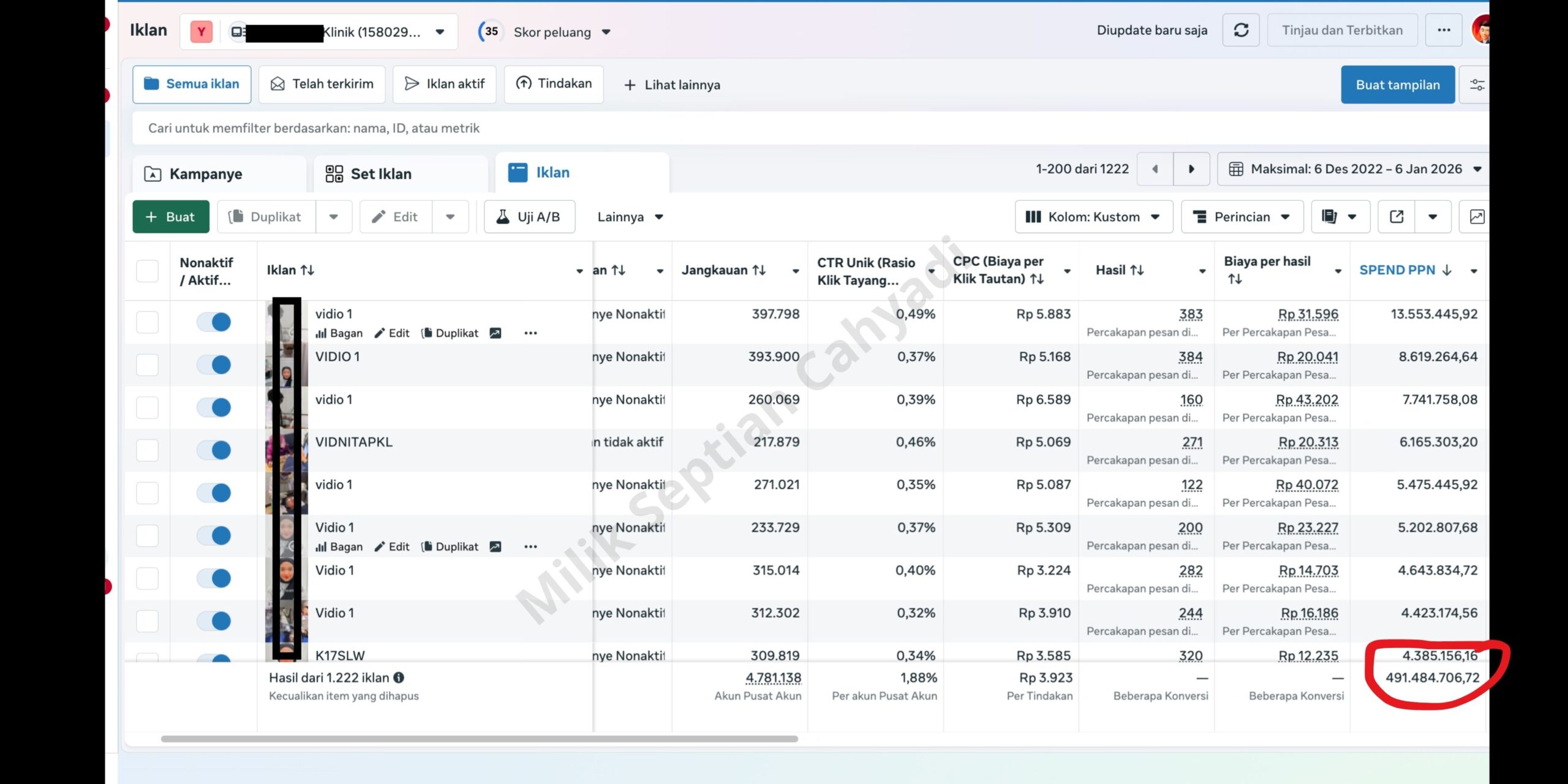Viewport: 1568px width, 784px height.
Task: Click the green Buat button
Action: [171, 217]
